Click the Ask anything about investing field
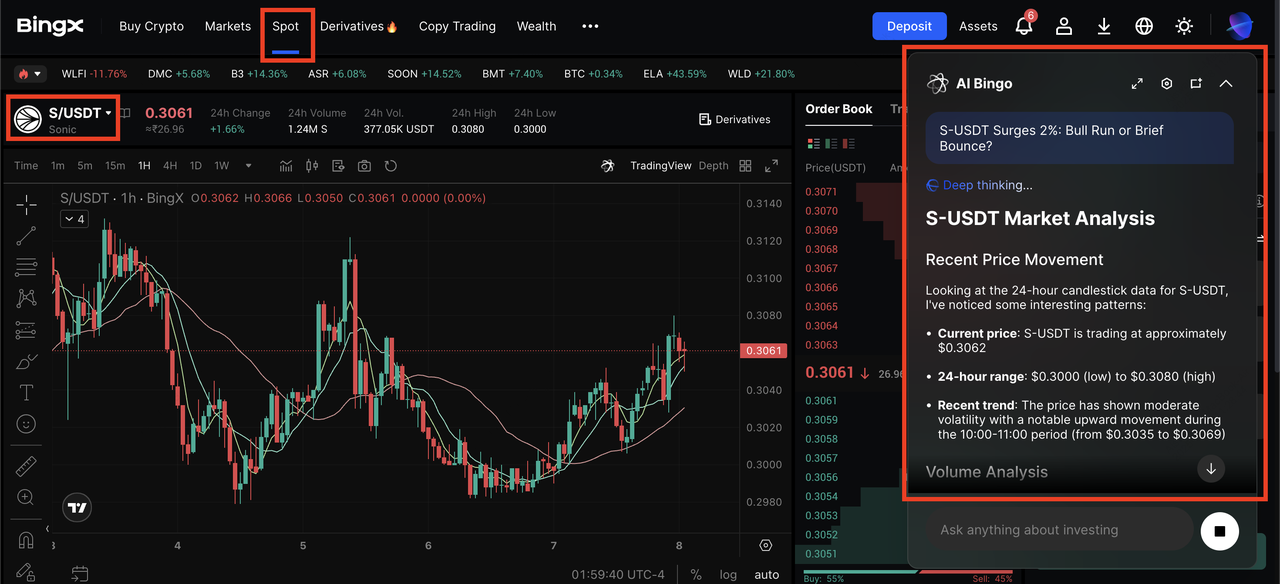The width and height of the screenshot is (1280, 584). pos(1059,530)
